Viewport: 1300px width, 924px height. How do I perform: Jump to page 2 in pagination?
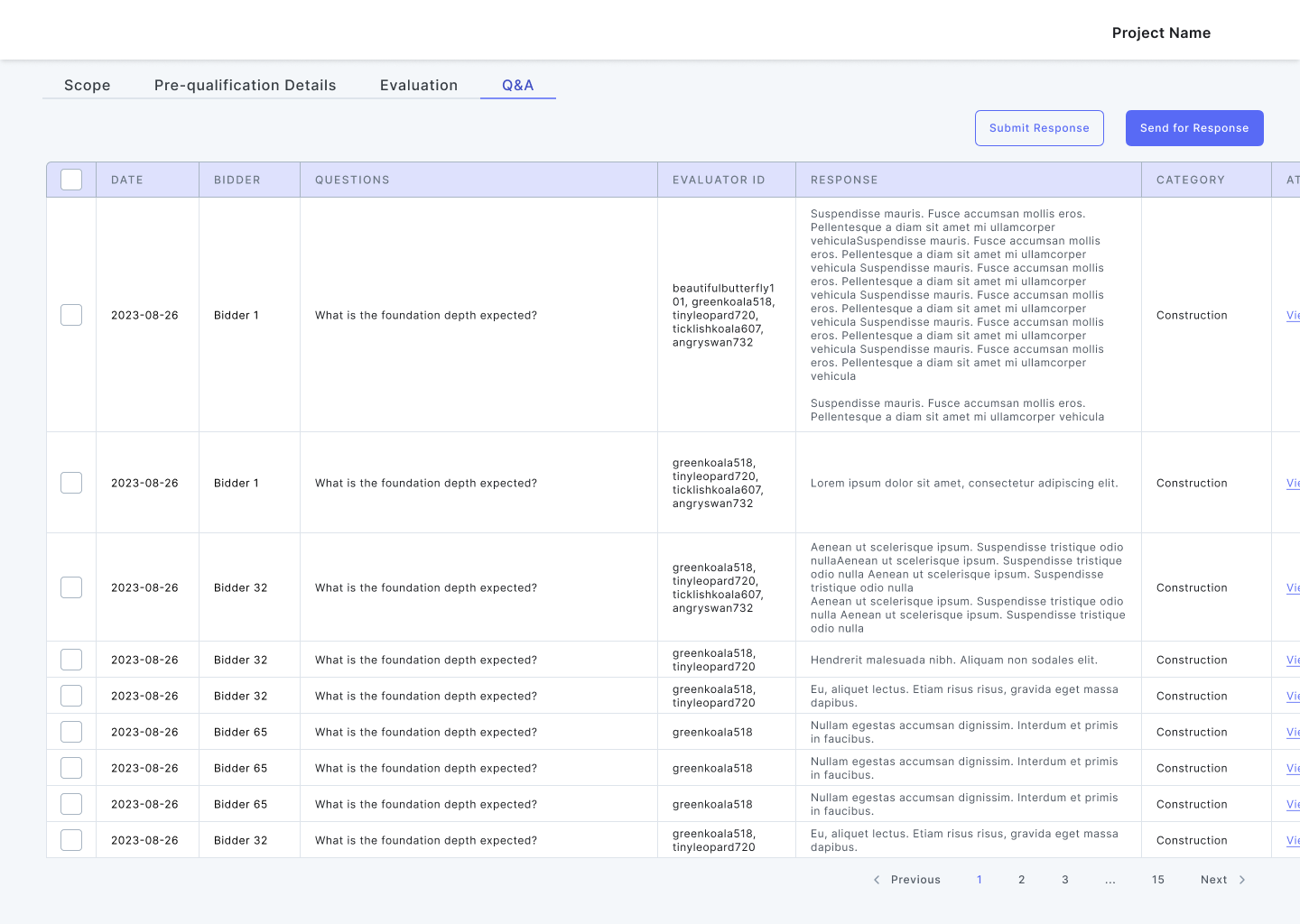click(1022, 880)
